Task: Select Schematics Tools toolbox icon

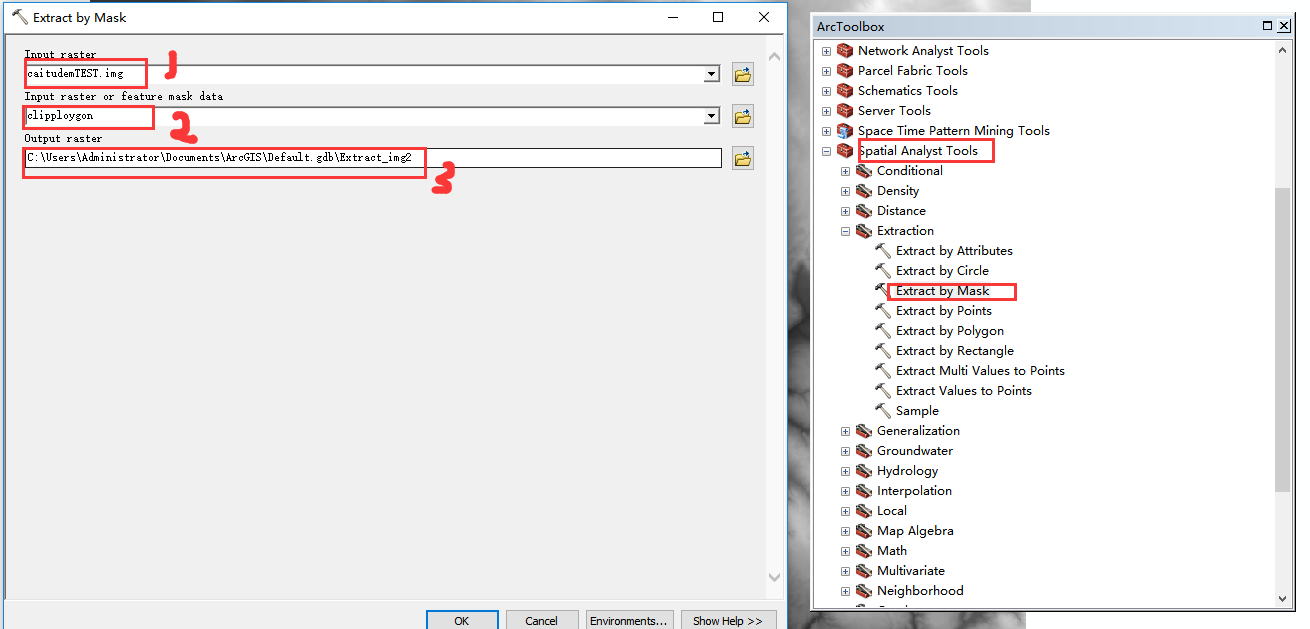Action: point(845,91)
